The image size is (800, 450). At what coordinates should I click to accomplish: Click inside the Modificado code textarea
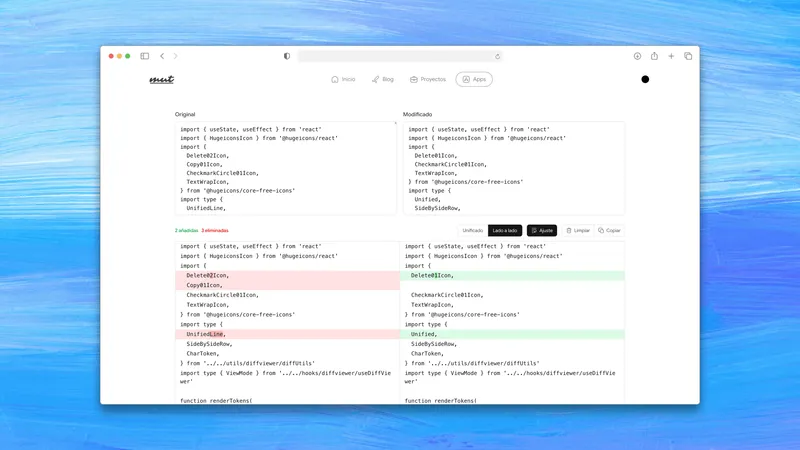514,168
